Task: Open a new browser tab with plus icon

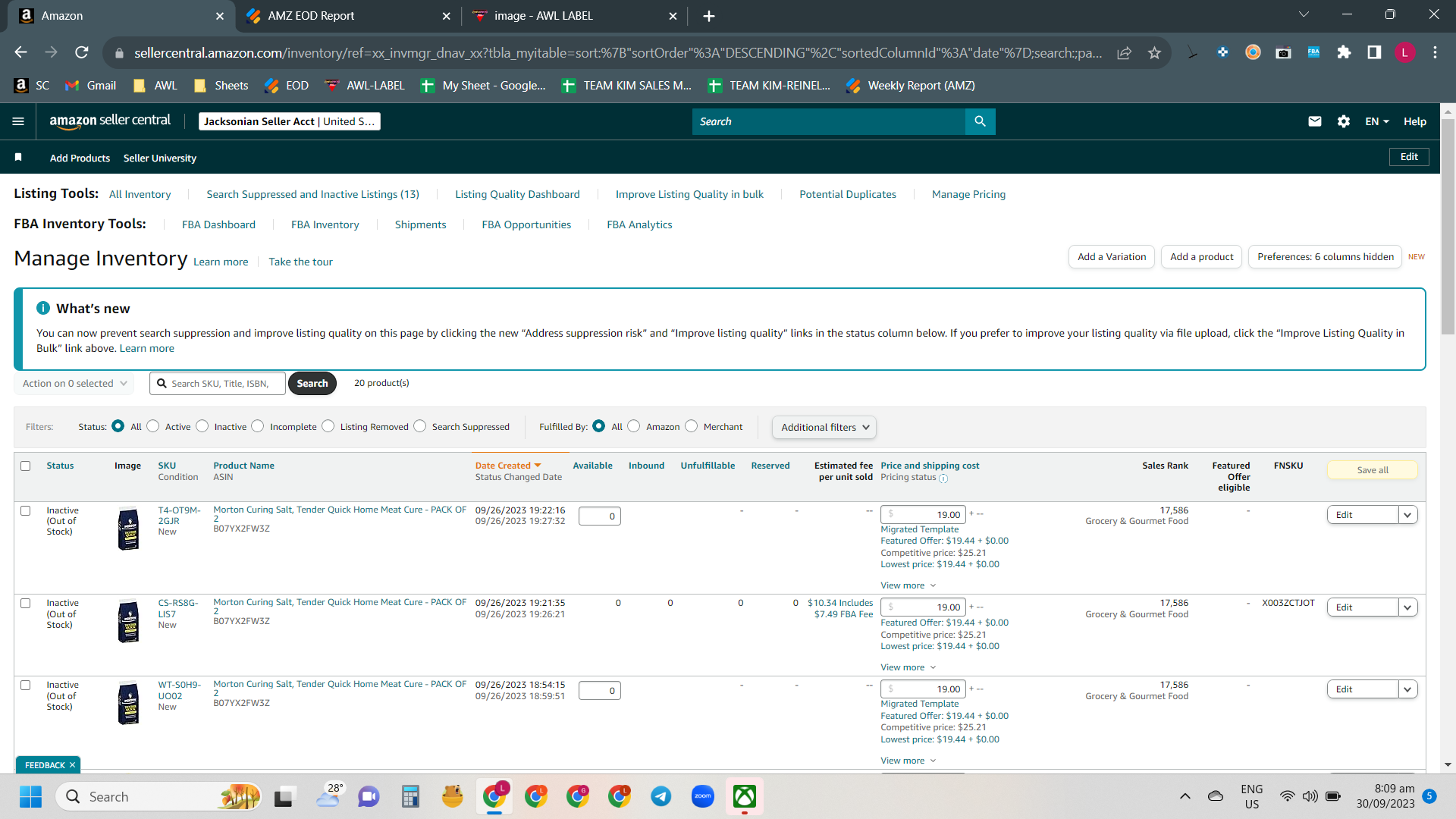Action: coord(708,16)
